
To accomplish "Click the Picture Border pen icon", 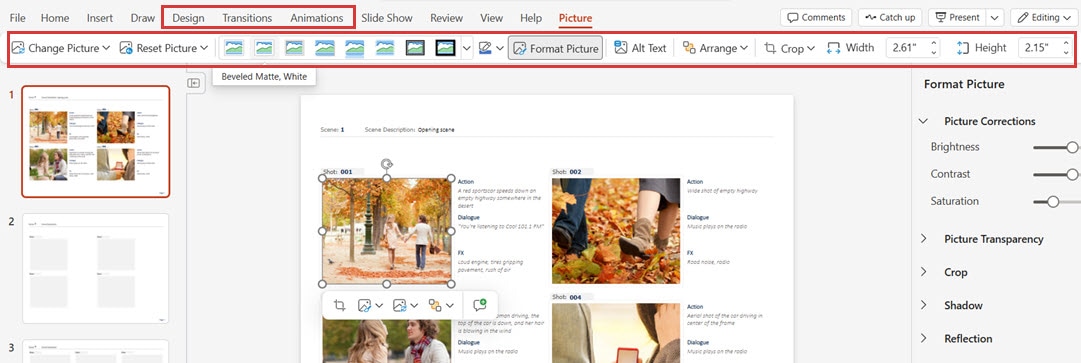I will click(485, 48).
